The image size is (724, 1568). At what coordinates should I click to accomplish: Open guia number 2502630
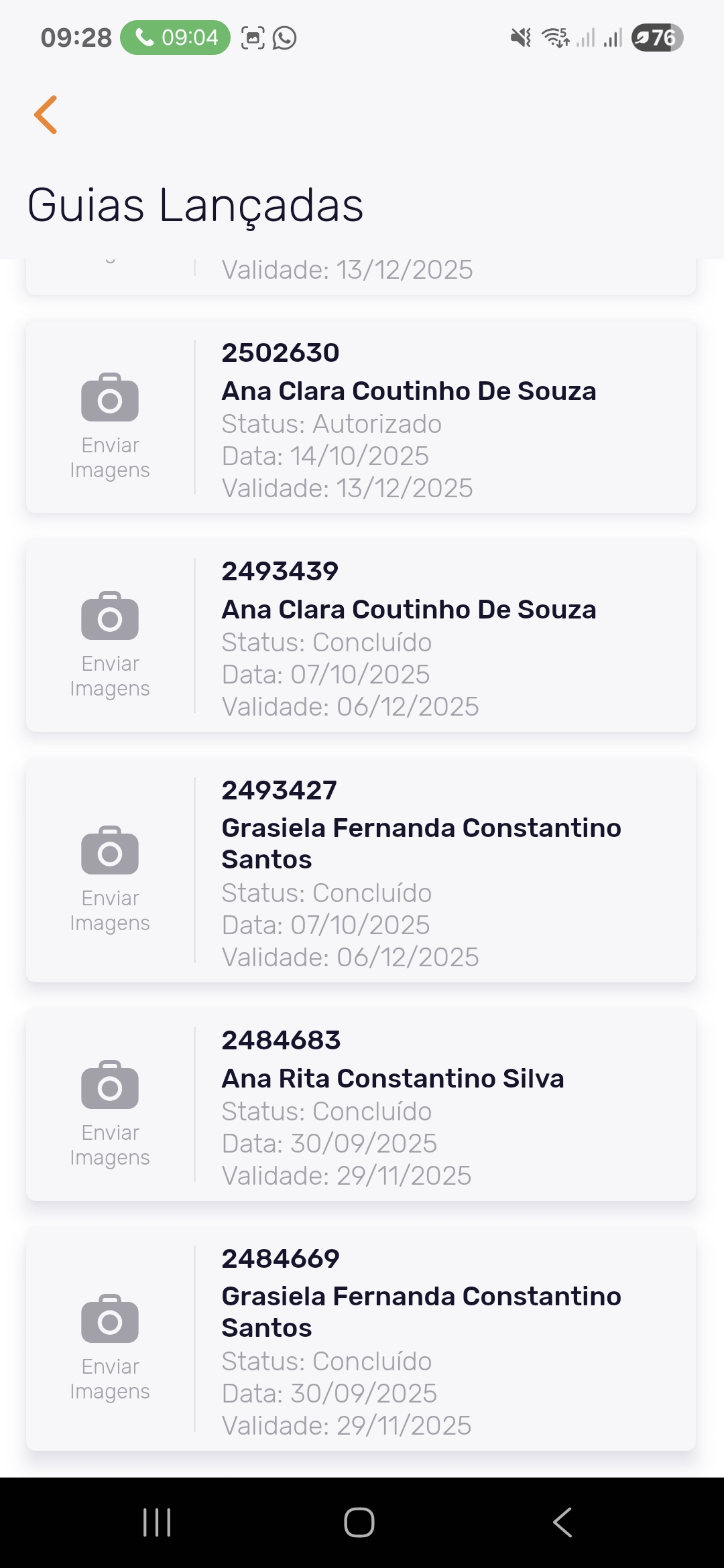281,353
